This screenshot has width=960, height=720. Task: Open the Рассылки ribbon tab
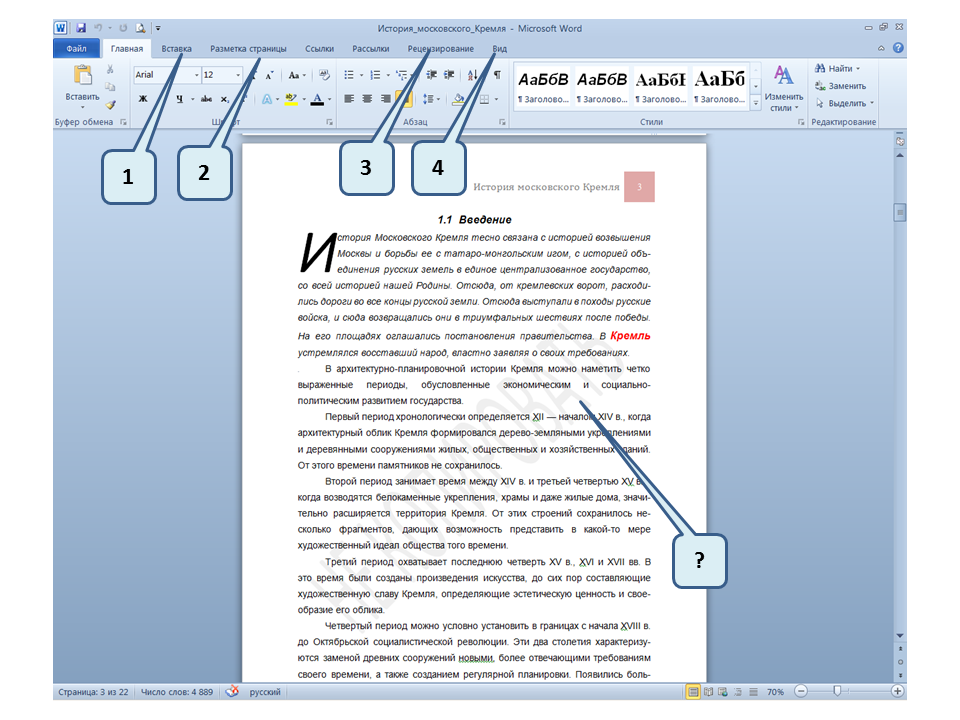(x=371, y=48)
